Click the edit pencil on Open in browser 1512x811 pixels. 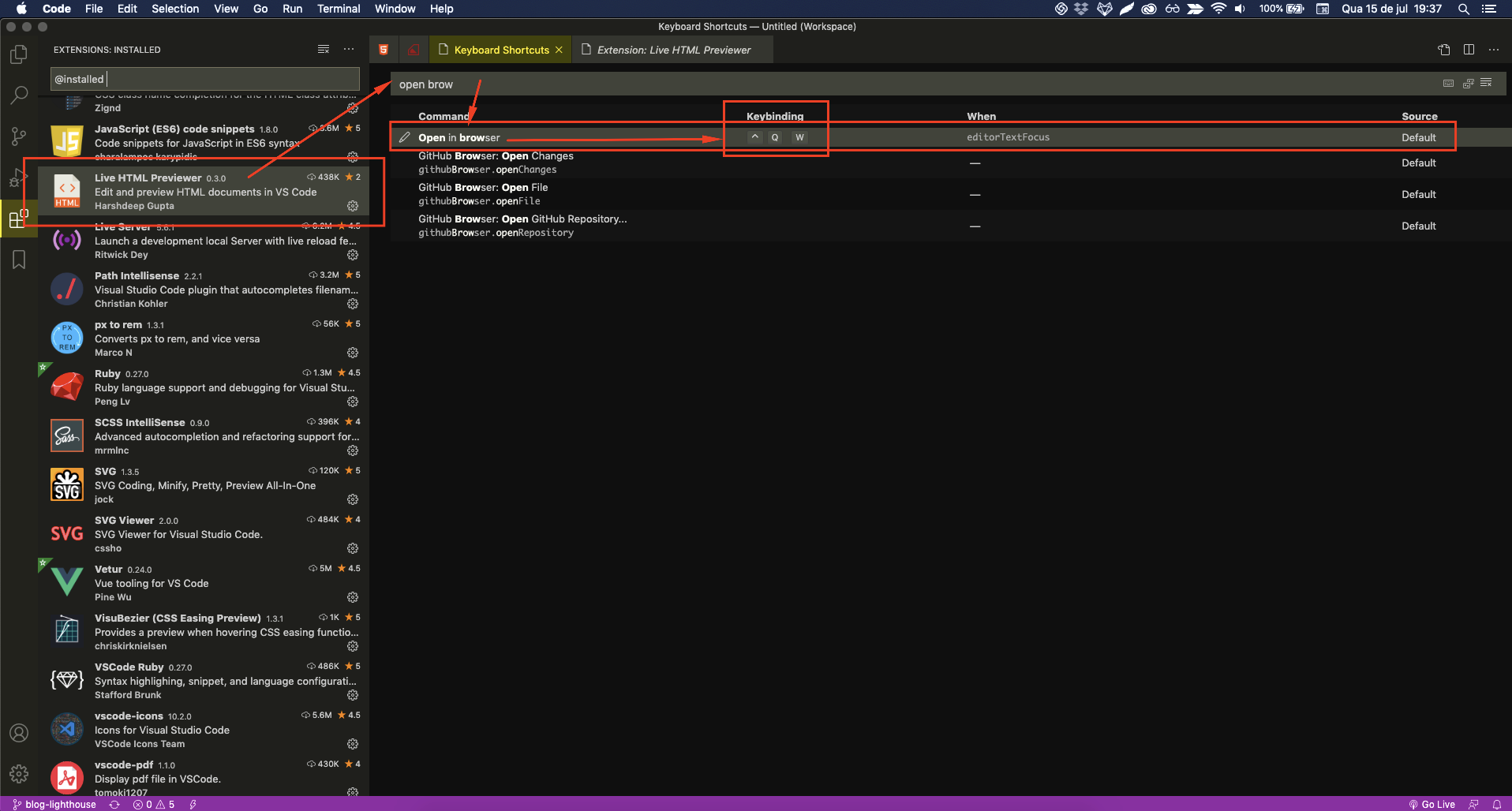pyautogui.click(x=404, y=137)
